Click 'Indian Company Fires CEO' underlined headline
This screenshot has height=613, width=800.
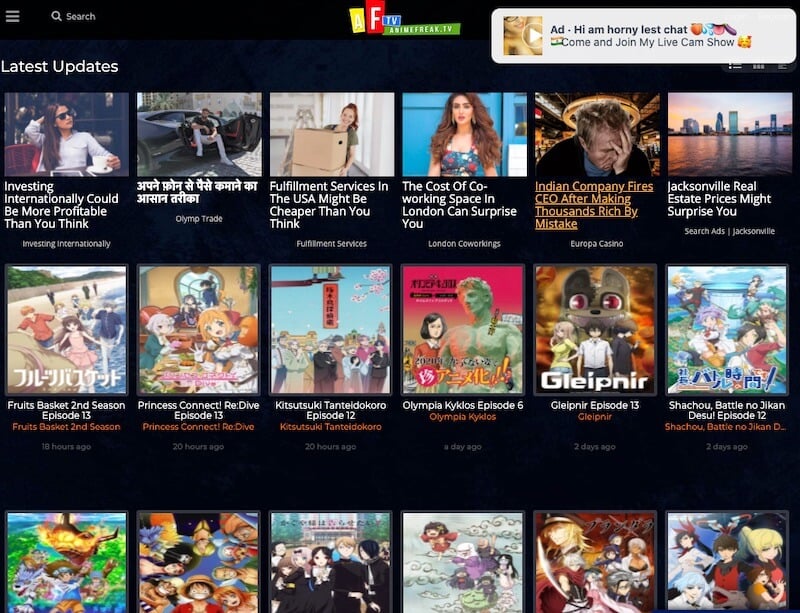pos(594,205)
